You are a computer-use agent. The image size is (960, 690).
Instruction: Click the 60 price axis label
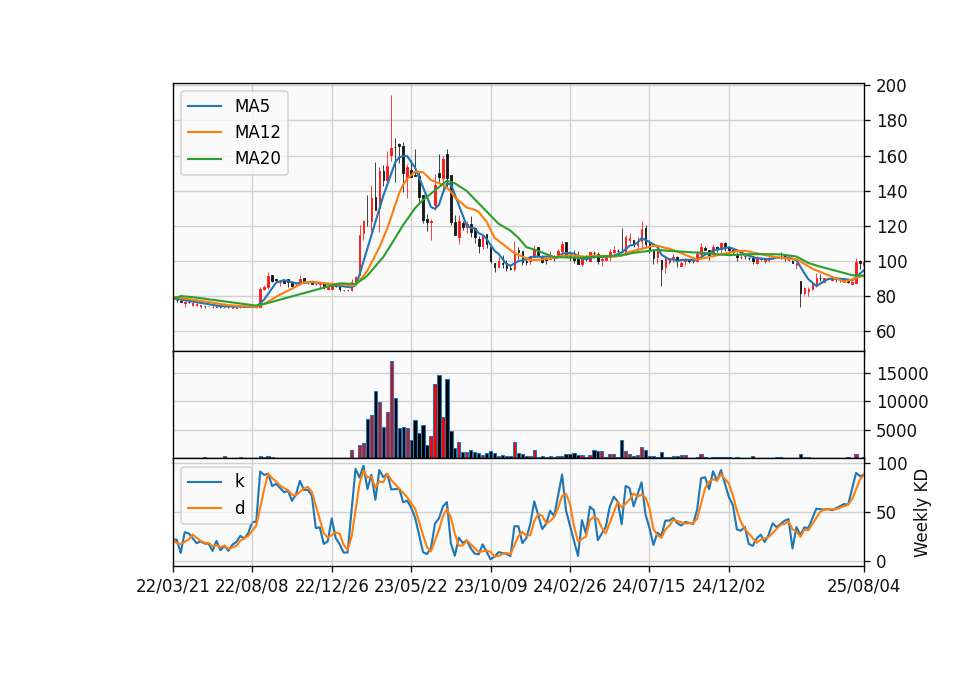(886, 331)
